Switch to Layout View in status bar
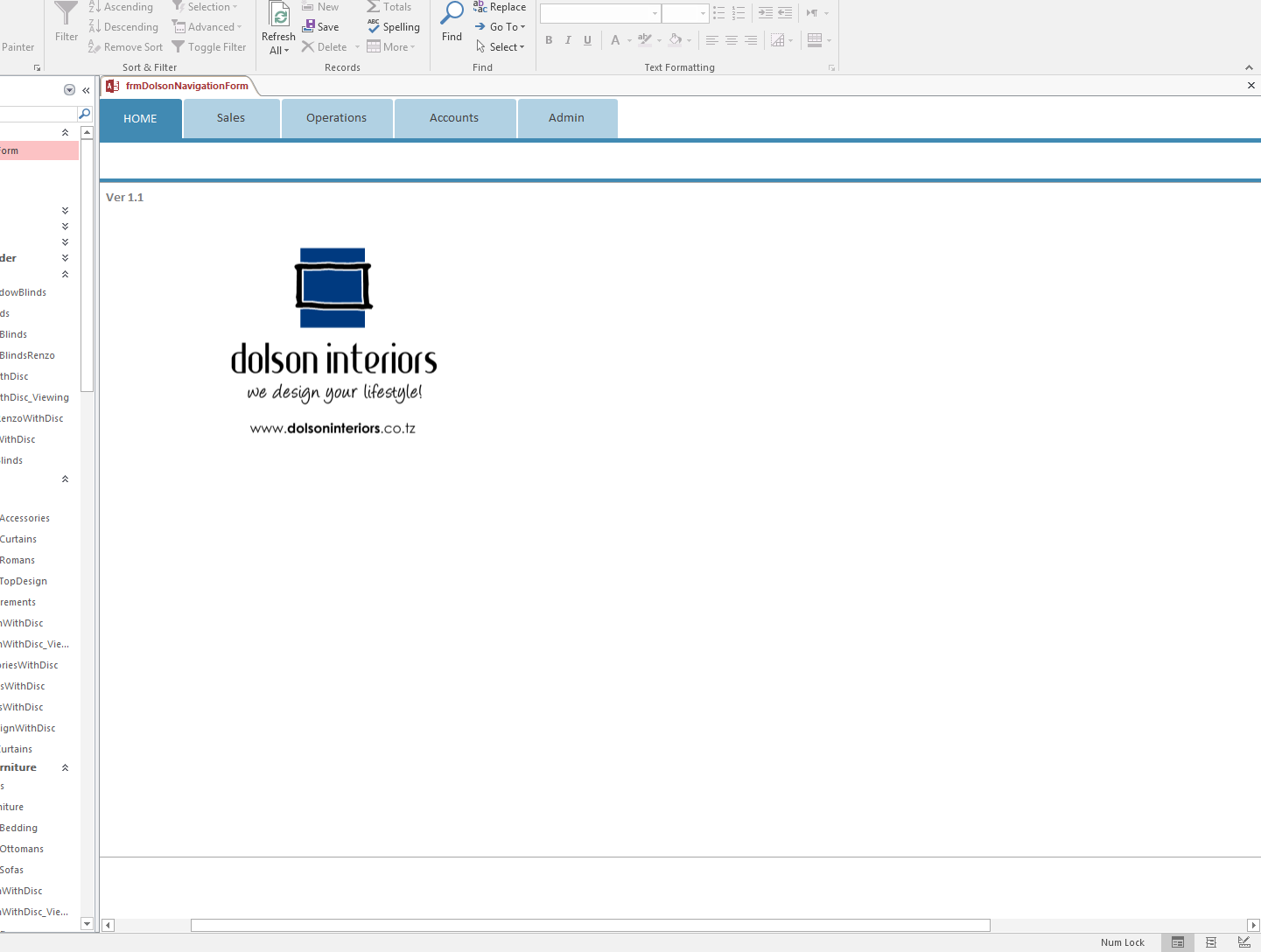1261x952 pixels. [x=1211, y=942]
